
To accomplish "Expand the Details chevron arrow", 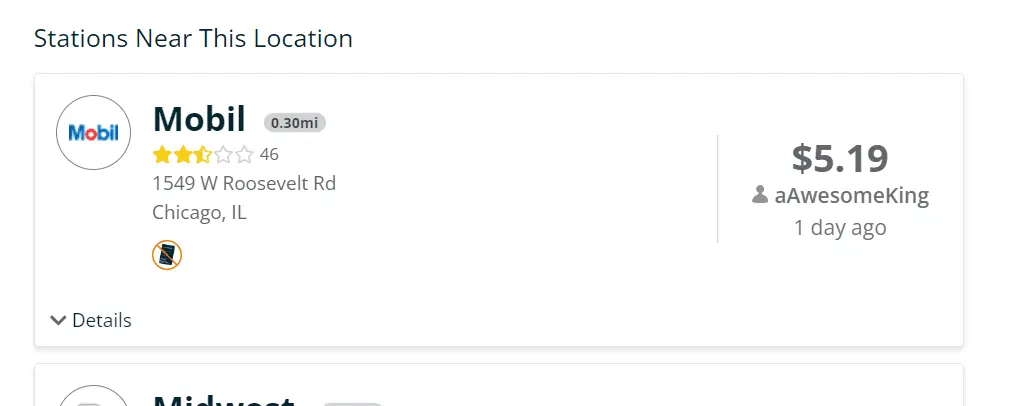I will [x=59, y=321].
